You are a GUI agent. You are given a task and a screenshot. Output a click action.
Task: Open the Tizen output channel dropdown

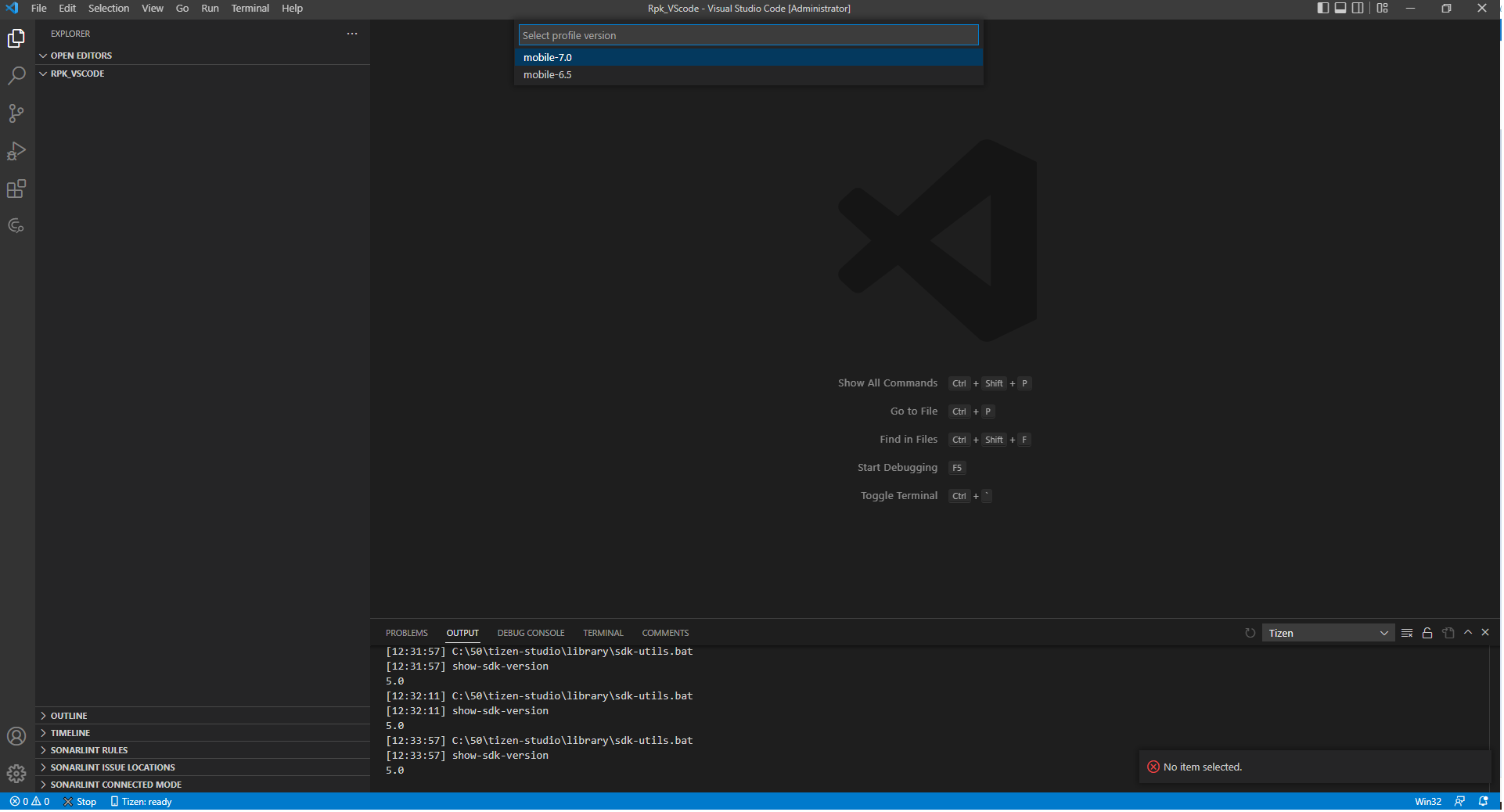pyautogui.click(x=1328, y=633)
